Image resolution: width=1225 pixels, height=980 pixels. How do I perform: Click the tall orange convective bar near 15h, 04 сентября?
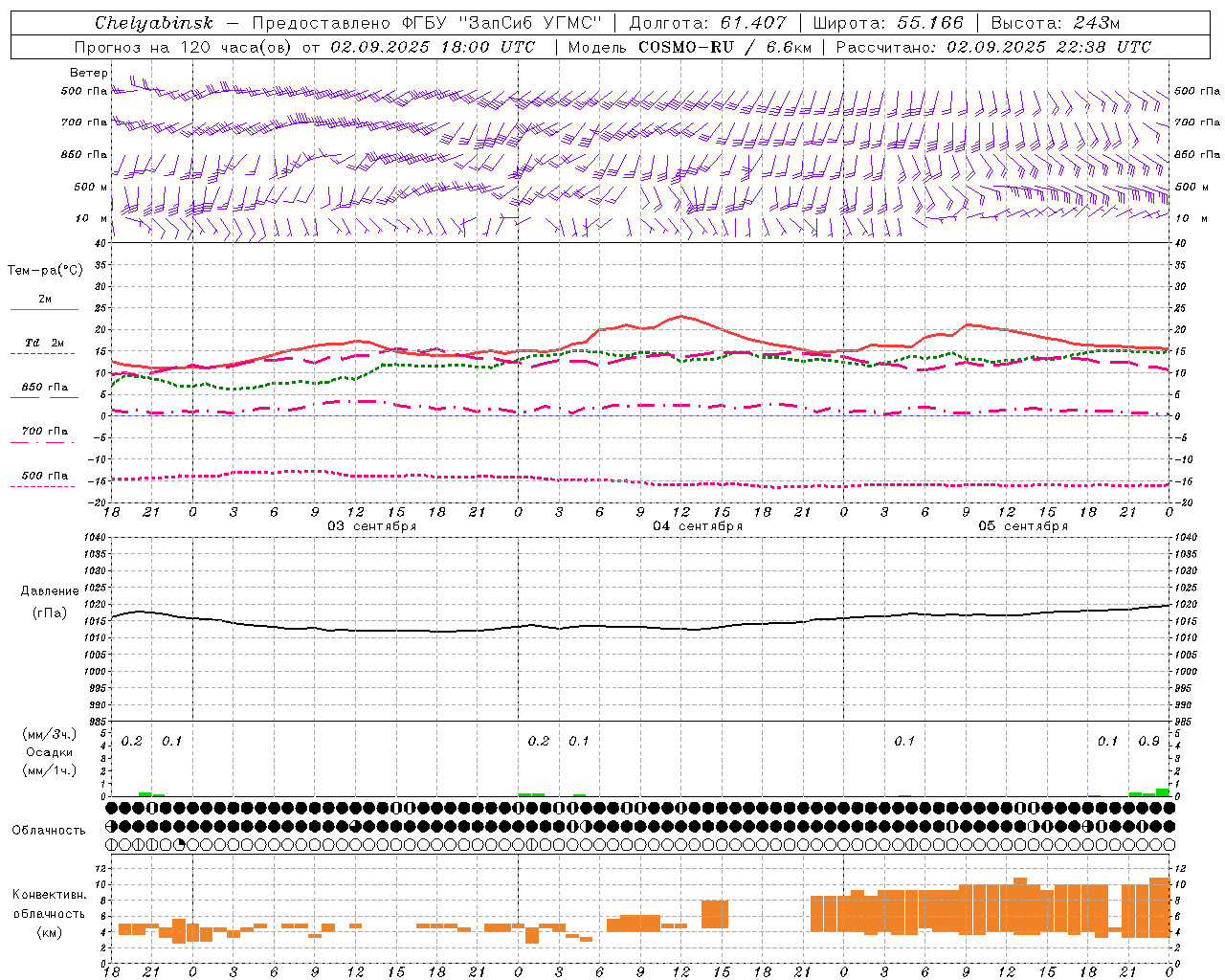(715, 914)
